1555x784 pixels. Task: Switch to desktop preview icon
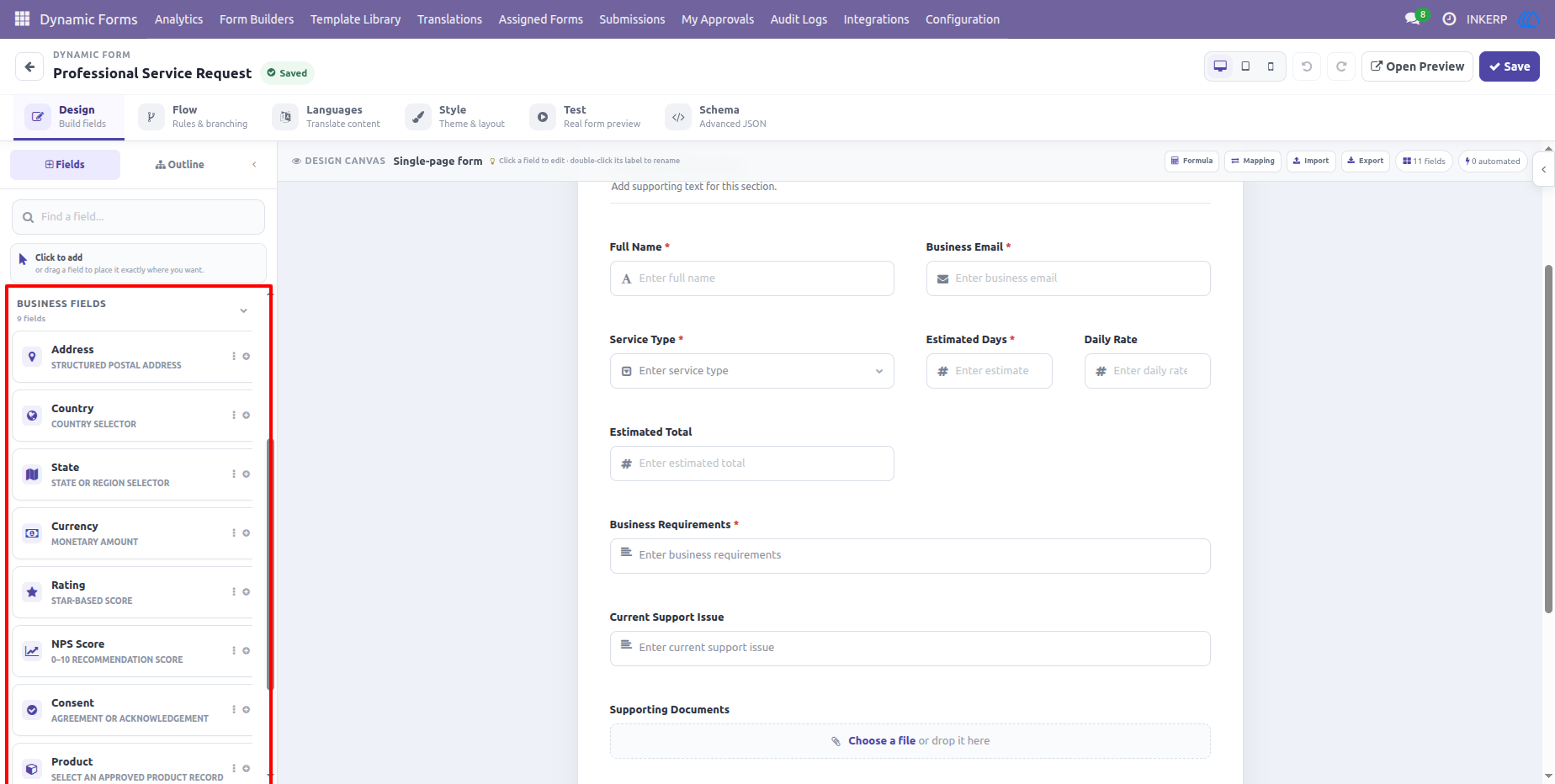1220,66
